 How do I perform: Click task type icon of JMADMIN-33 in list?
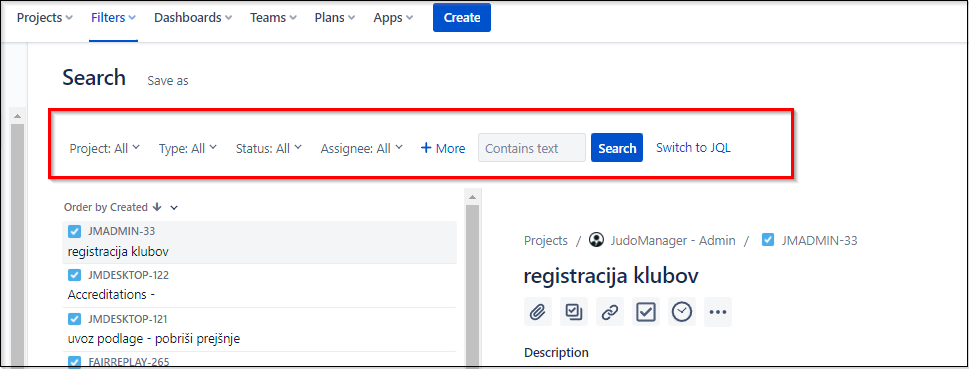click(x=74, y=231)
